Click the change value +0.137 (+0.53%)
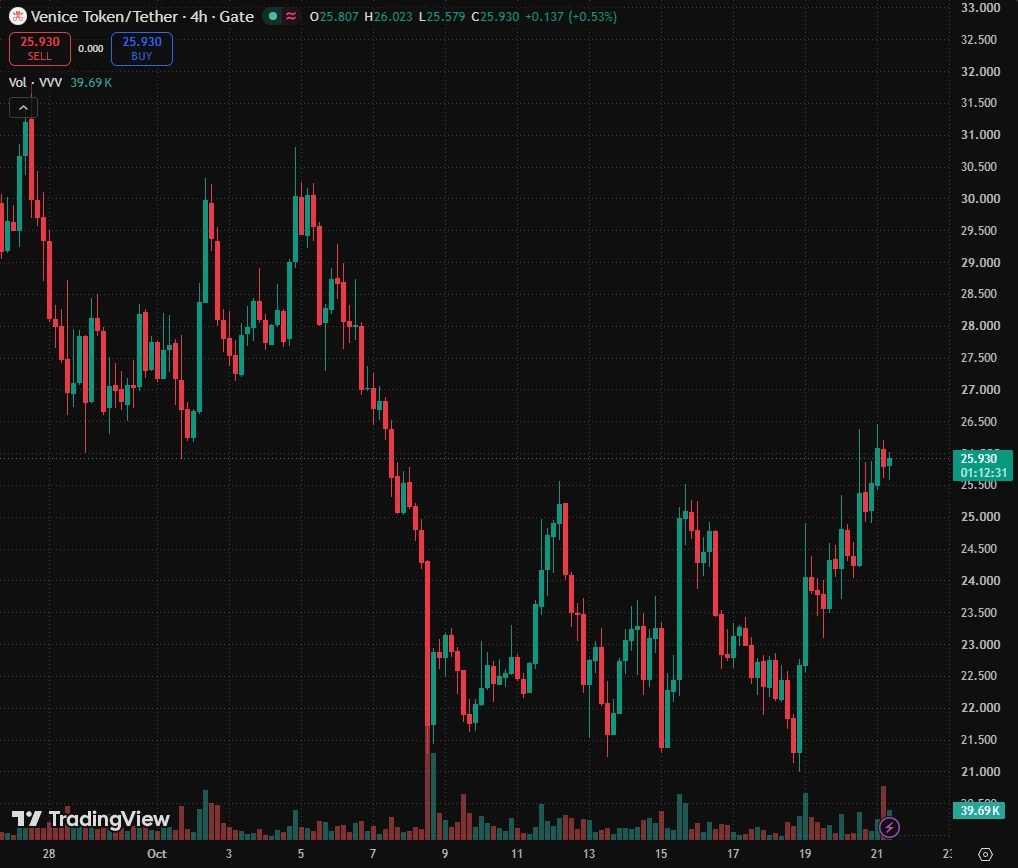Viewport: 1018px width, 868px height. point(570,16)
